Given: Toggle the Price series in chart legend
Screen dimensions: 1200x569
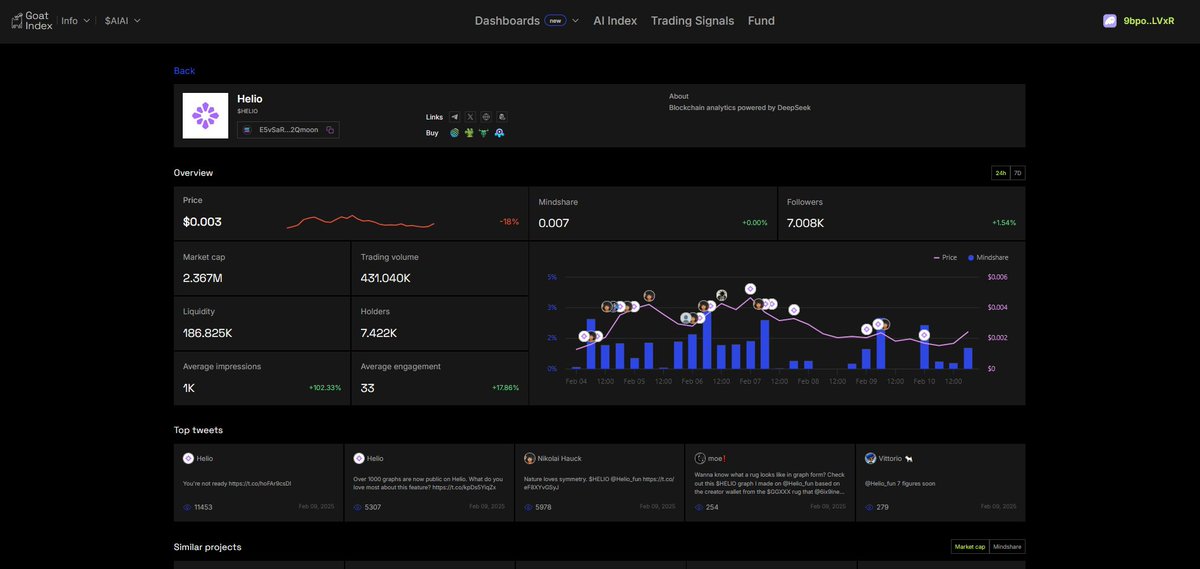Looking at the screenshot, I should coord(945,257).
